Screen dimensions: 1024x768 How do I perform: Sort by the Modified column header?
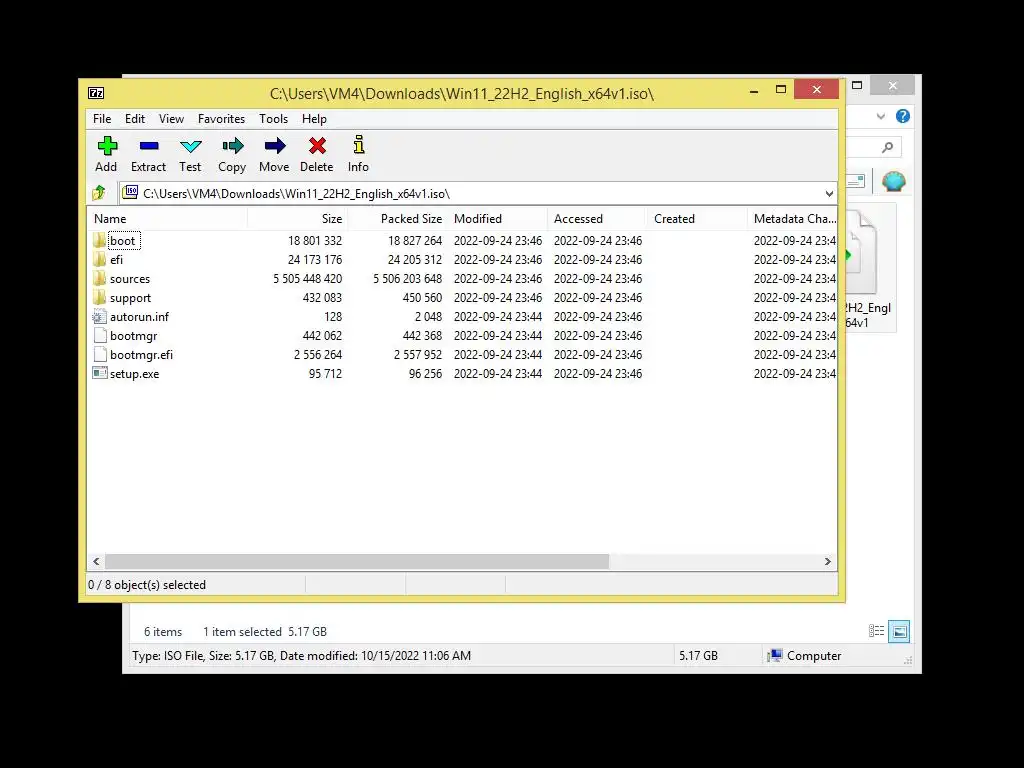point(498,219)
